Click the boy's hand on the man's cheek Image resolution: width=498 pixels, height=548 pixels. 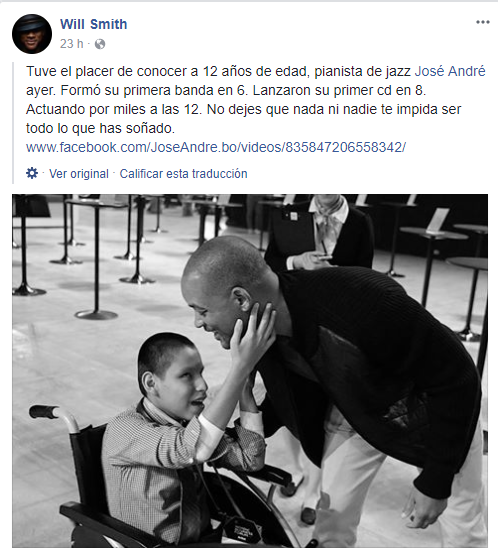click(252, 336)
